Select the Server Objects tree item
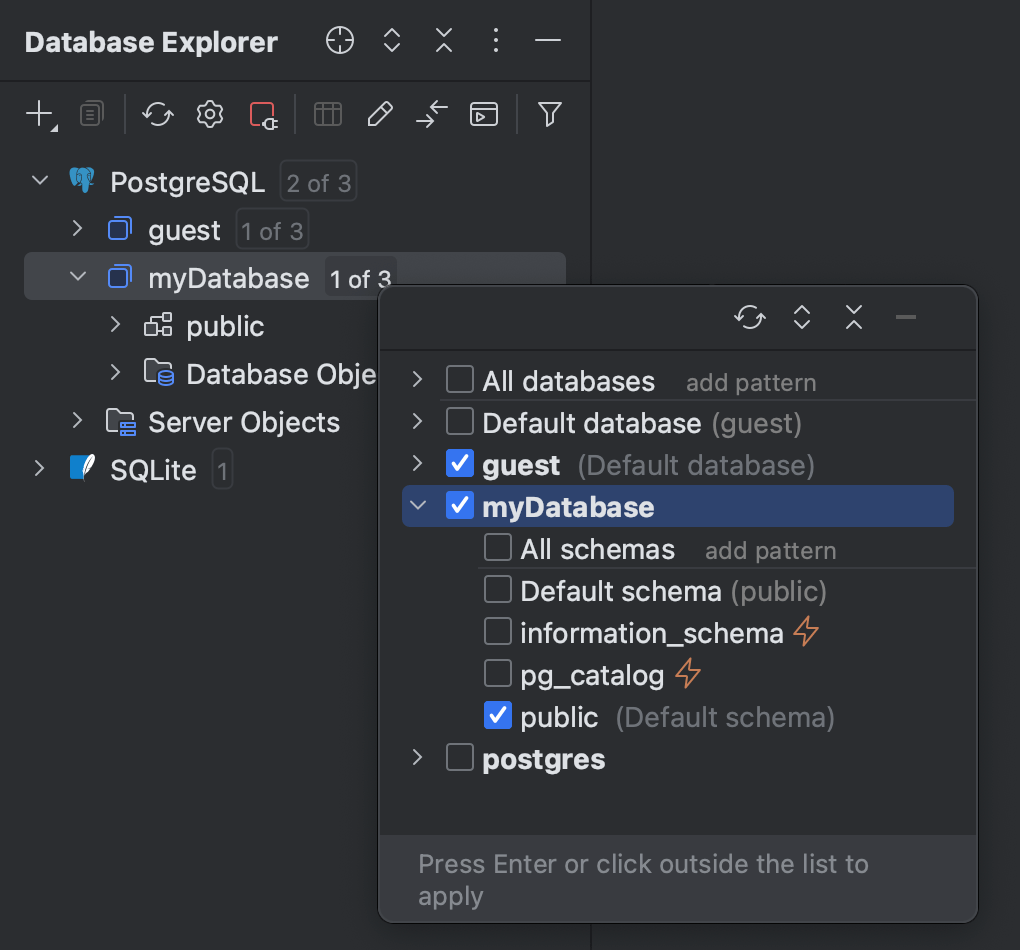 click(243, 422)
